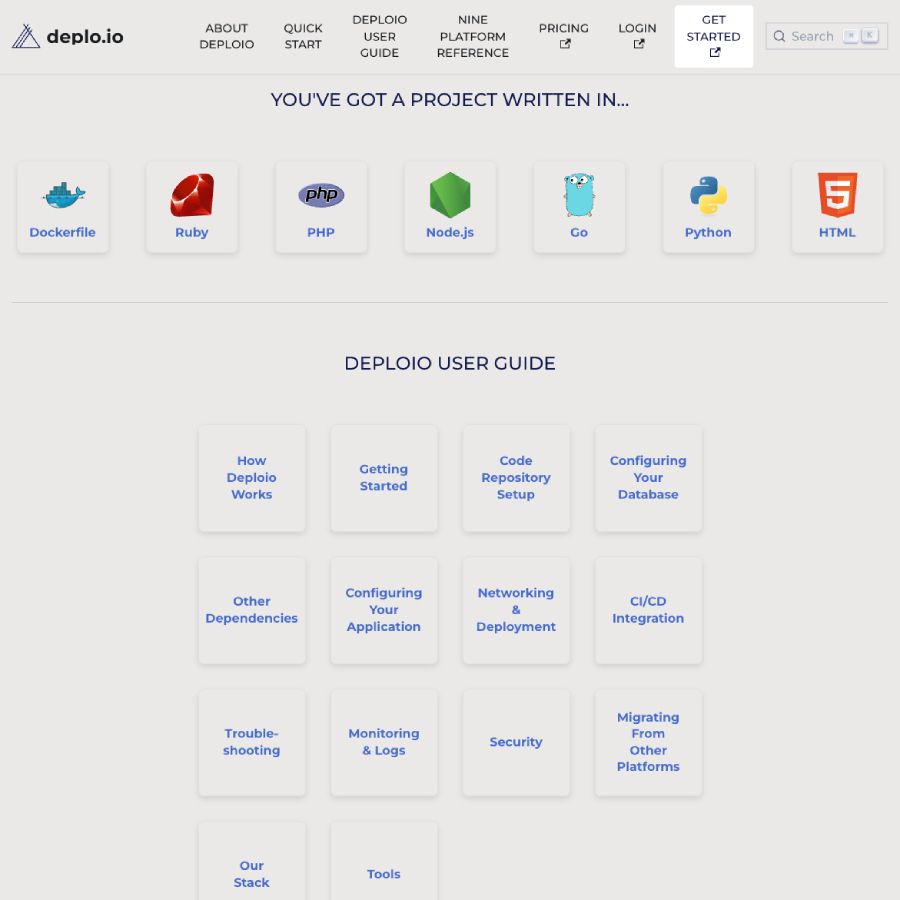Select the Ruby gem icon
Screen dimensions: 900x900
tap(192, 195)
